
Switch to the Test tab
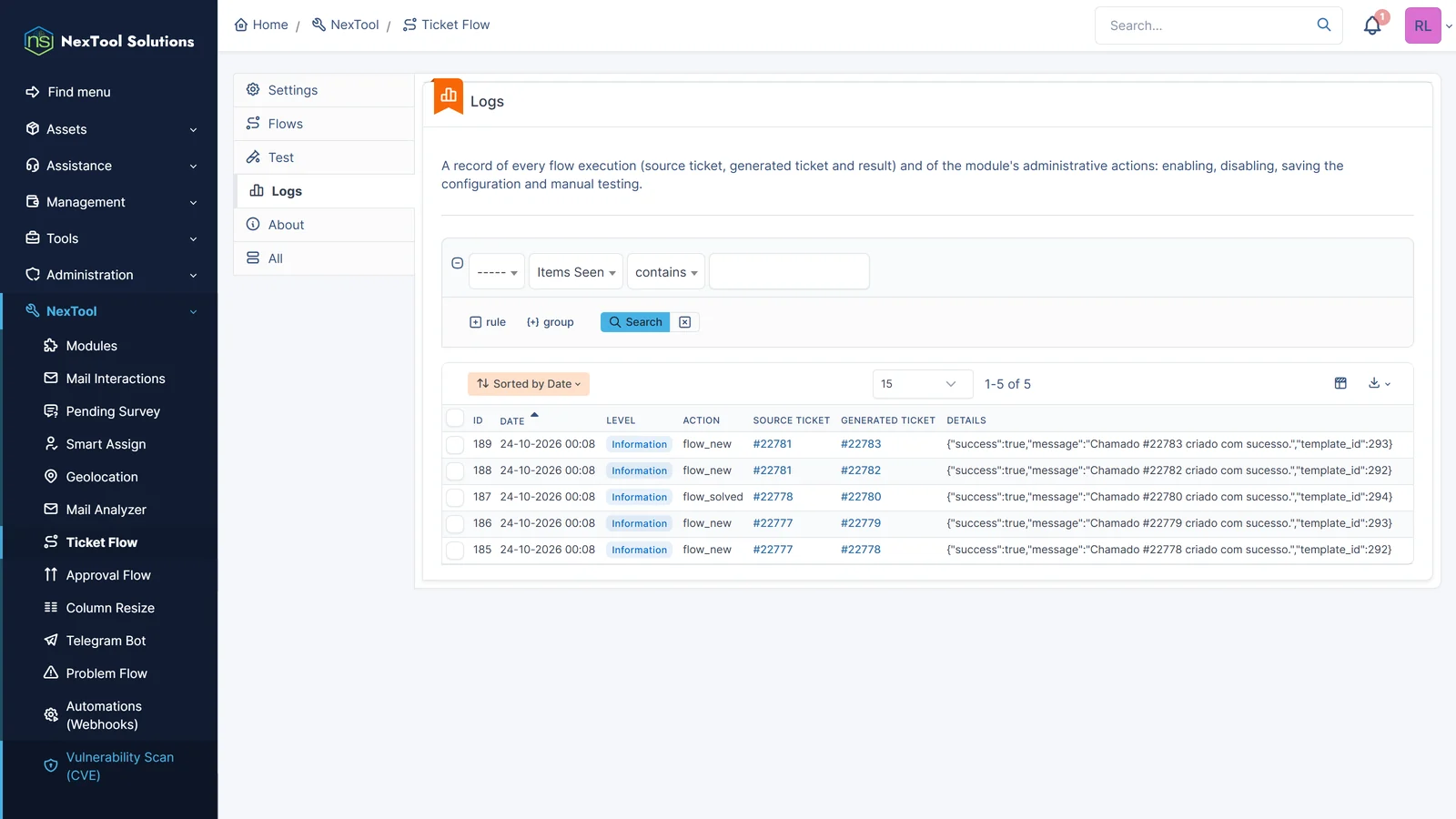(x=324, y=157)
